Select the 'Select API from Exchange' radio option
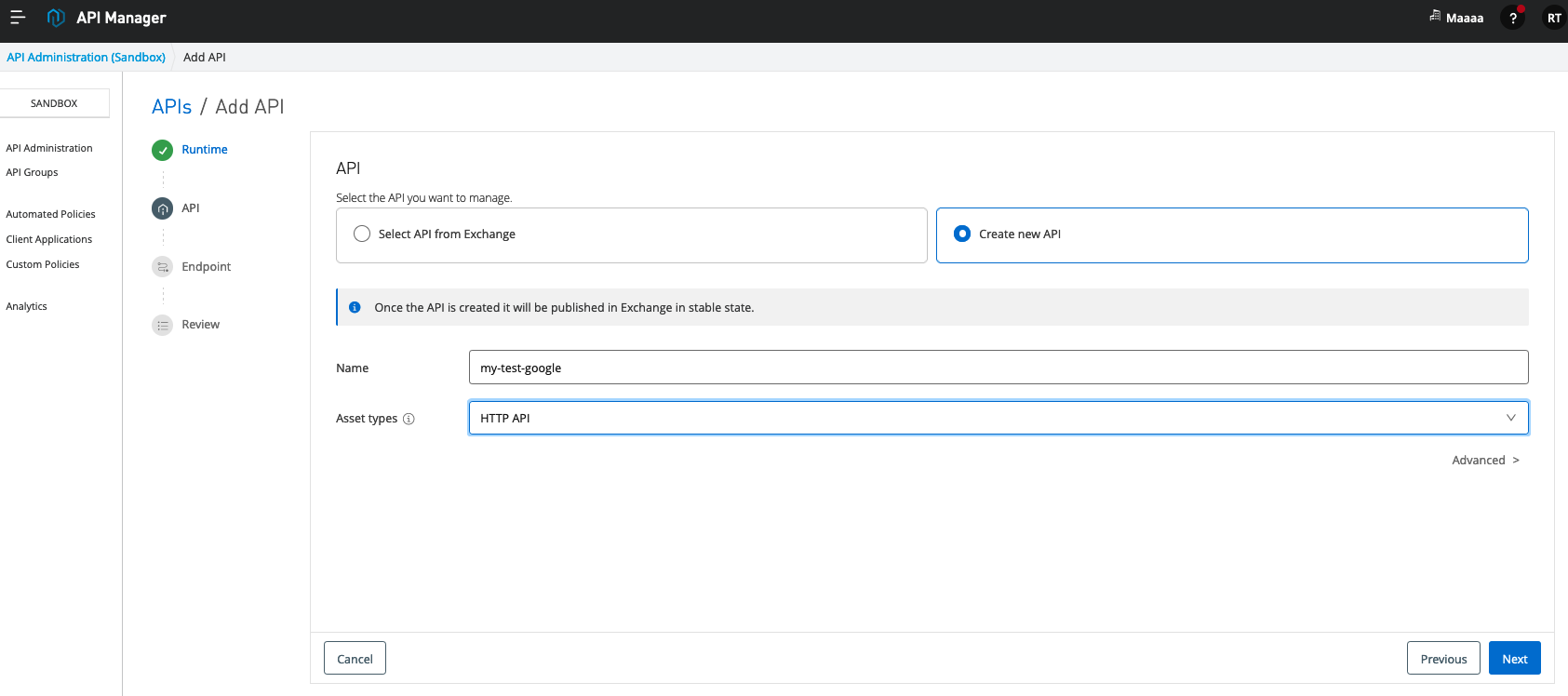The width and height of the screenshot is (1568, 696). [362, 234]
